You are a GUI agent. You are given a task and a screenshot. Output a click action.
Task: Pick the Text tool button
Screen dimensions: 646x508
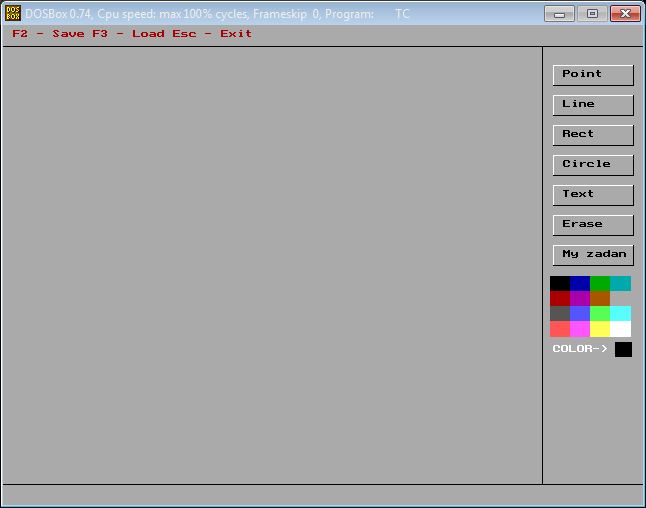pyautogui.click(x=593, y=195)
